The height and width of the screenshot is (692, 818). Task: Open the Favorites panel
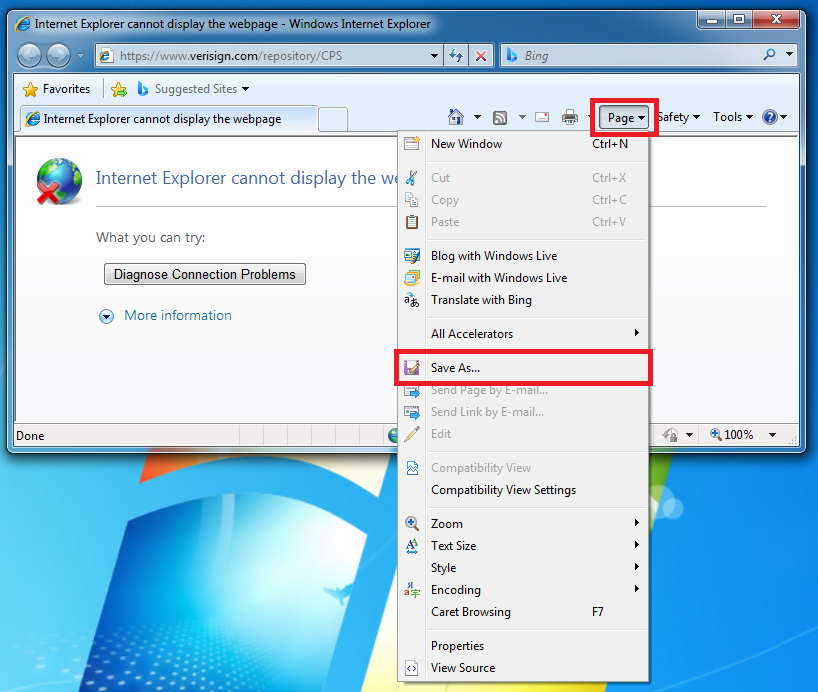57,89
